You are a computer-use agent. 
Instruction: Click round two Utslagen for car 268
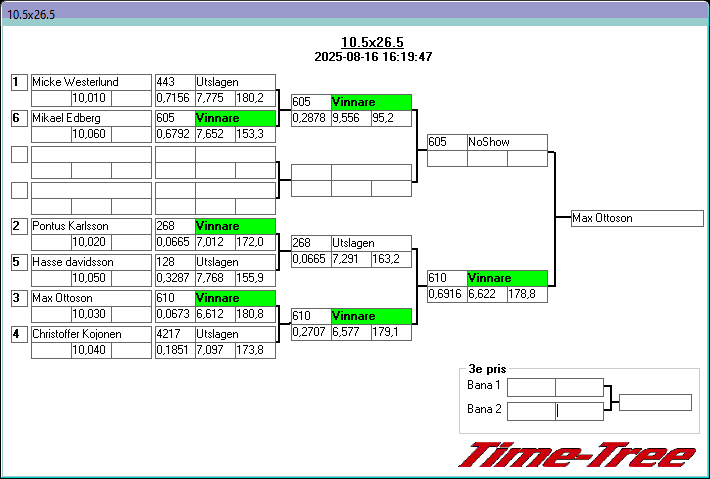[371, 243]
